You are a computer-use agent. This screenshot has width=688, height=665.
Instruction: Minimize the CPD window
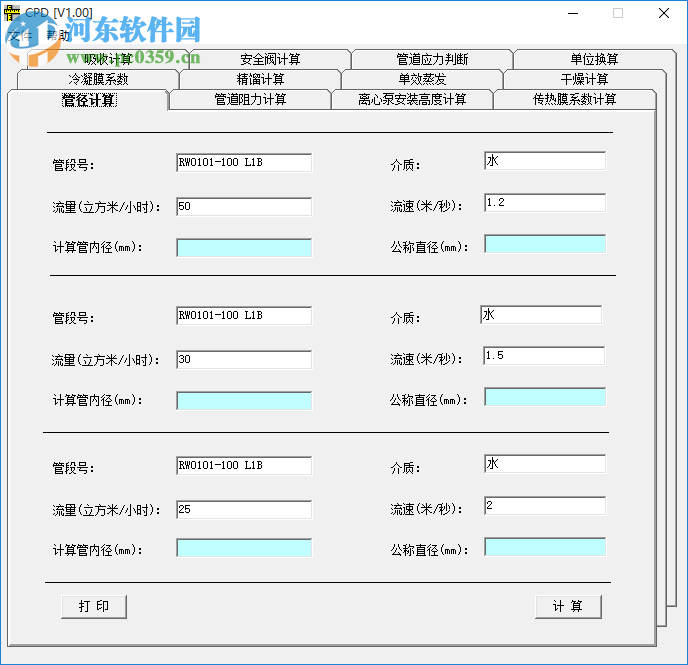[573, 13]
